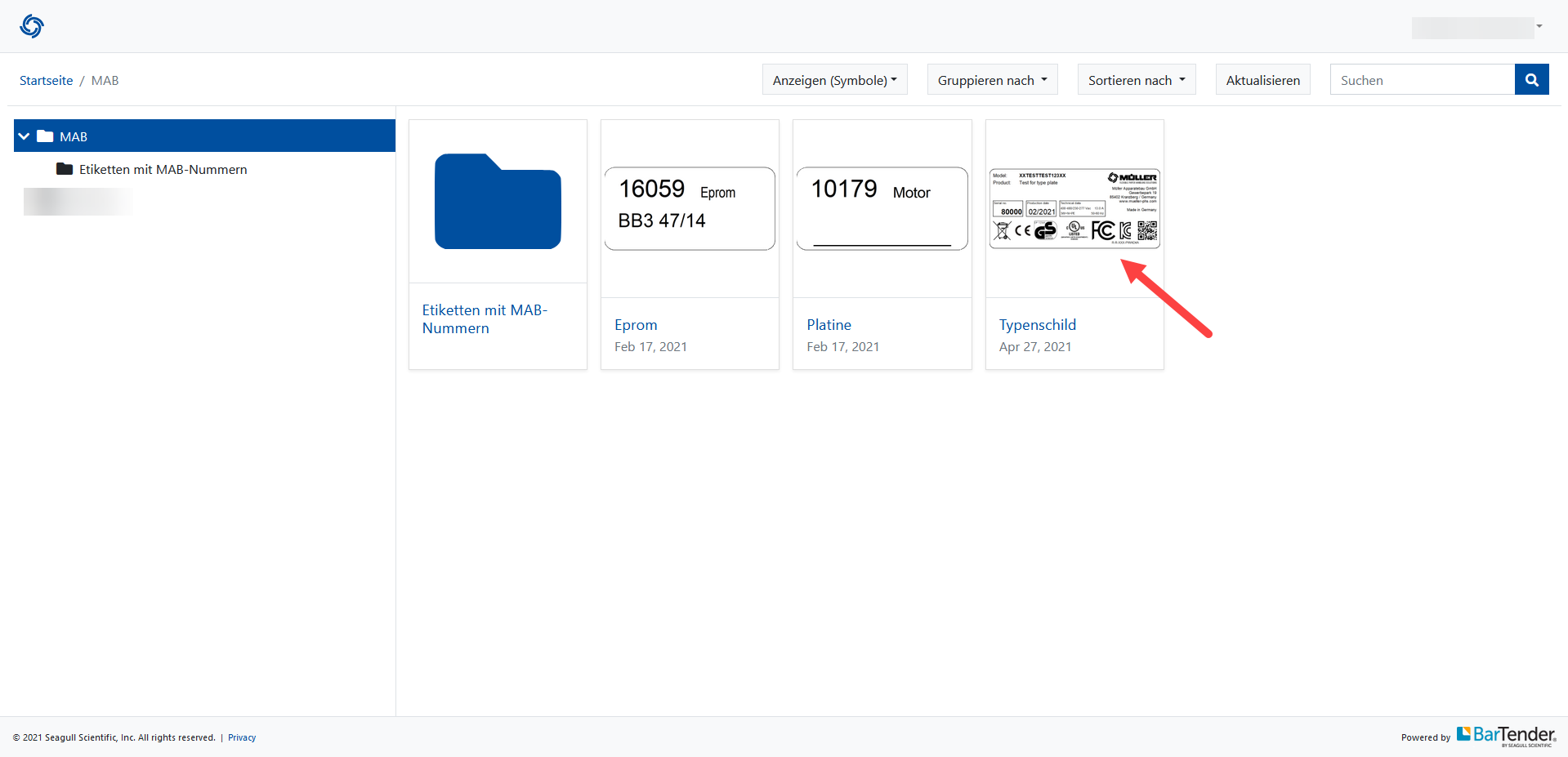Expand the Gruppieren nach dropdown
The height and width of the screenshot is (757, 1568).
(992, 80)
